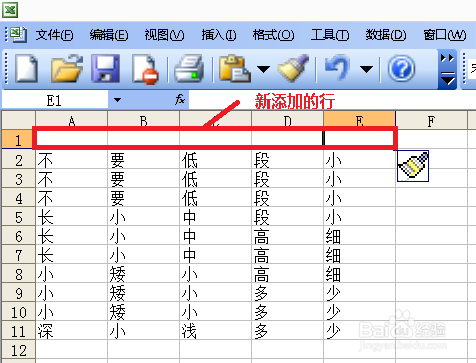This screenshot has width=476, height=363.
Task: Expand the Undo history dropdown arrow
Action: [x=366, y=69]
